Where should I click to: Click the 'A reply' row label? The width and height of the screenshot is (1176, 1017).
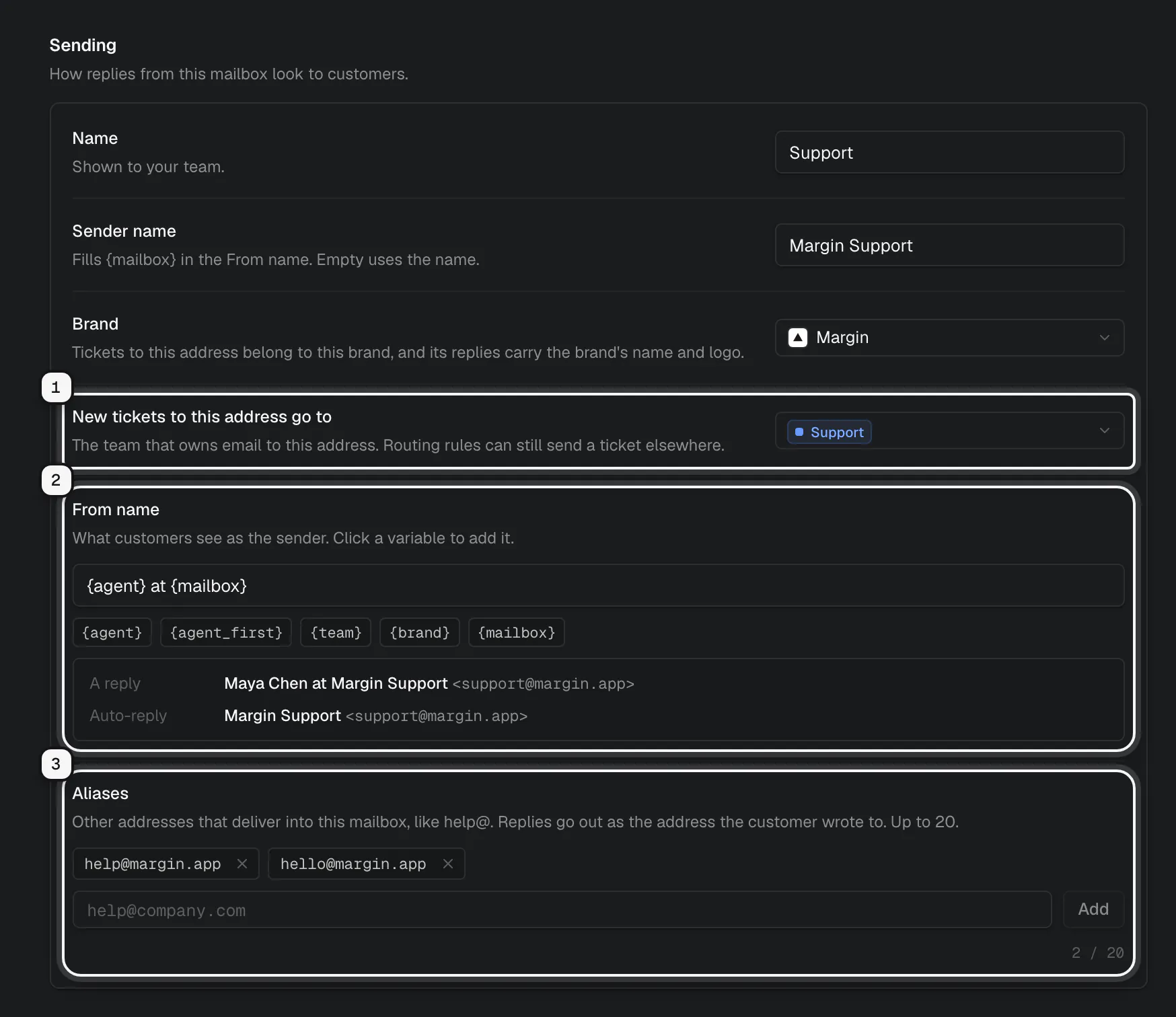[x=115, y=683]
